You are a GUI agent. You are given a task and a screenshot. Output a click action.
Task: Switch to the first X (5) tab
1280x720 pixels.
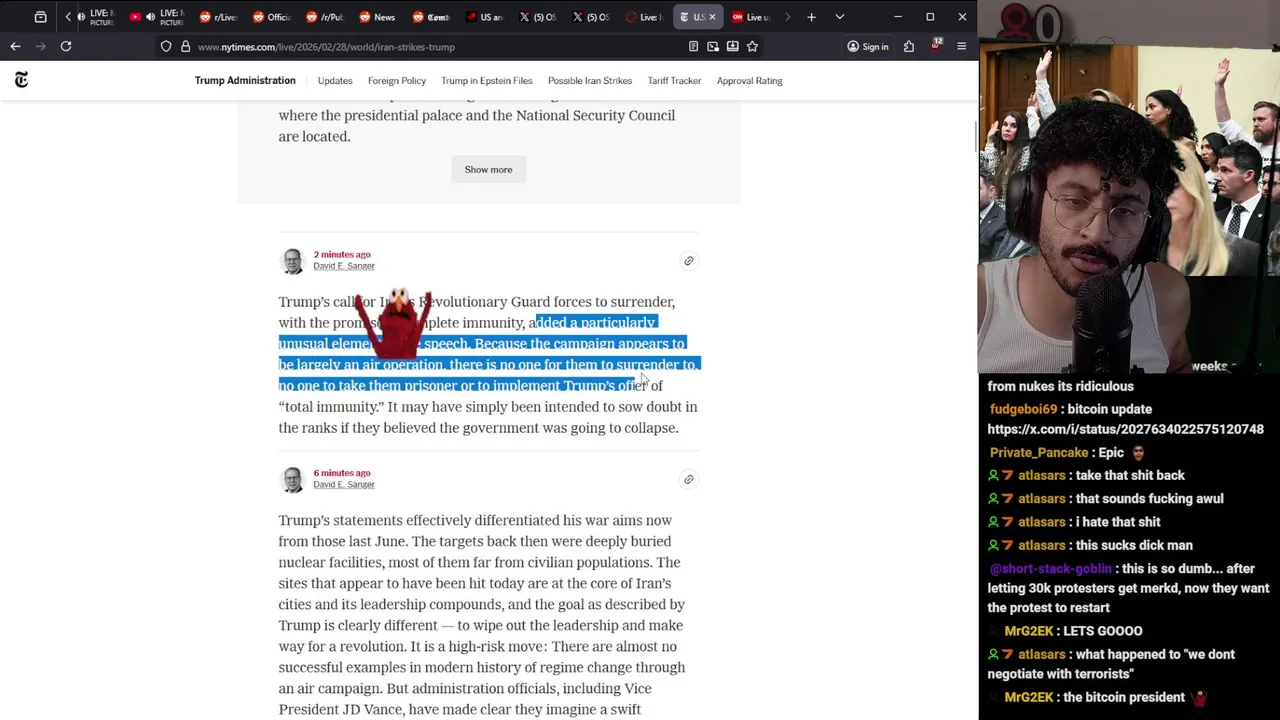coord(537,17)
